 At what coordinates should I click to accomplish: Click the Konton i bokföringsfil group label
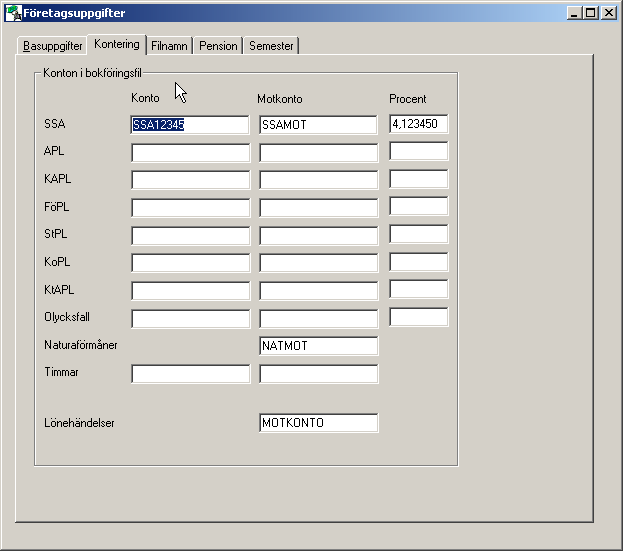[92, 73]
